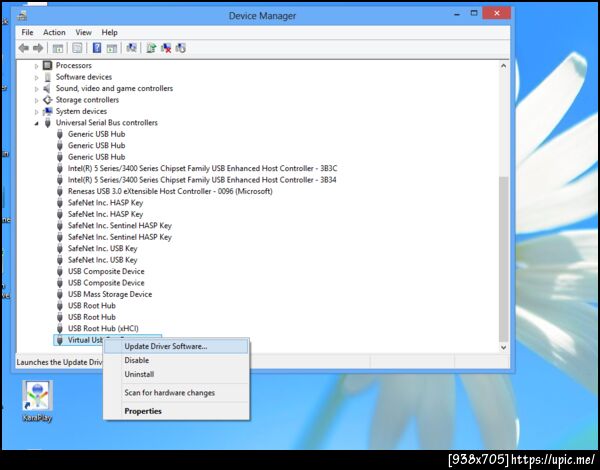Collapse the Universal Serial Bus controllers node
Image resolution: width=600 pixels, height=470 pixels.
point(37,123)
